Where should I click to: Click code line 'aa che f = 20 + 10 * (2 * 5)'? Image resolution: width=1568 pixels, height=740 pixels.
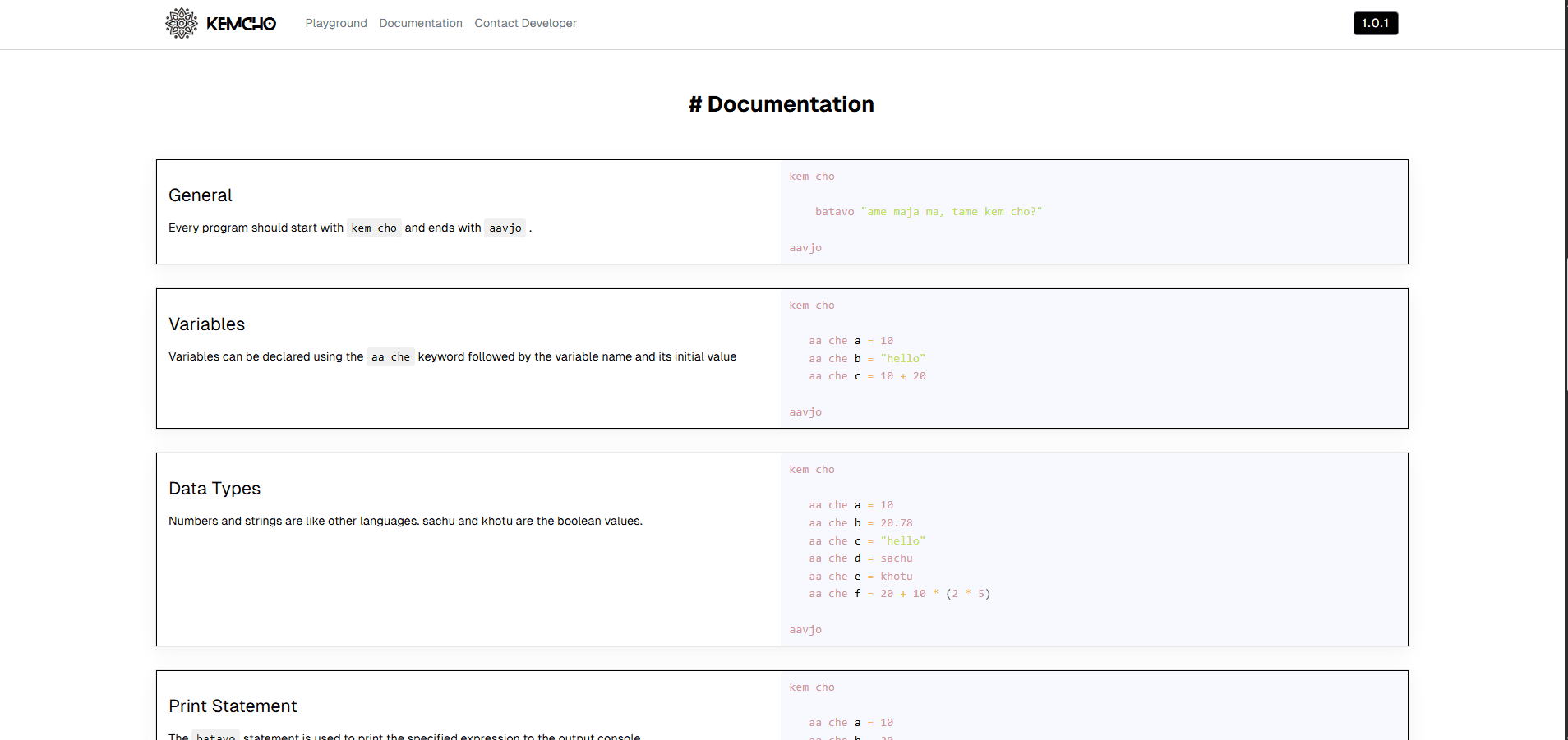pos(900,594)
